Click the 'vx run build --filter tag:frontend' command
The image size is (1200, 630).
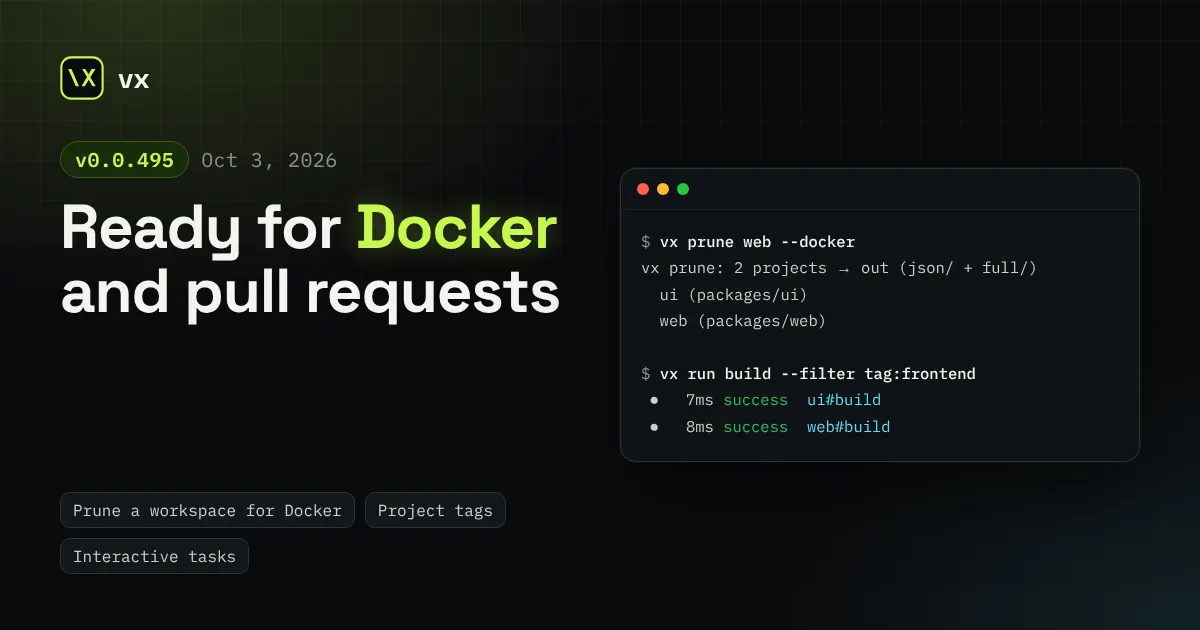tap(817, 374)
